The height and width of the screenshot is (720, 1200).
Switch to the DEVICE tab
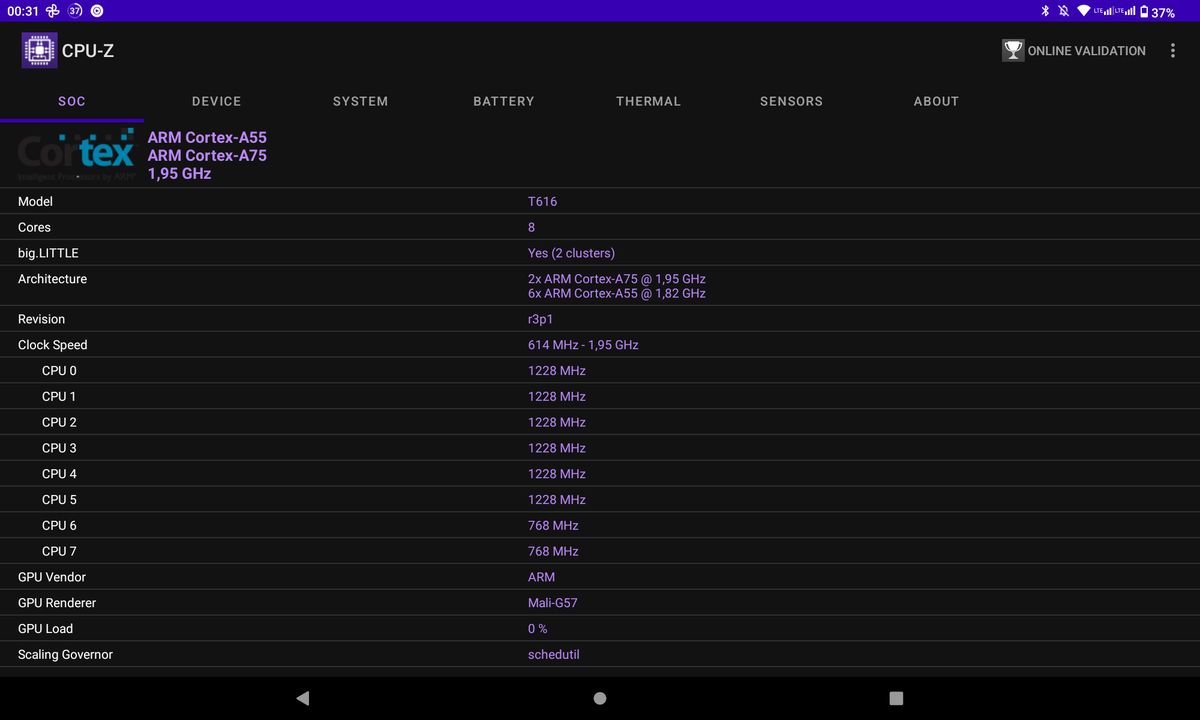[x=216, y=101]
